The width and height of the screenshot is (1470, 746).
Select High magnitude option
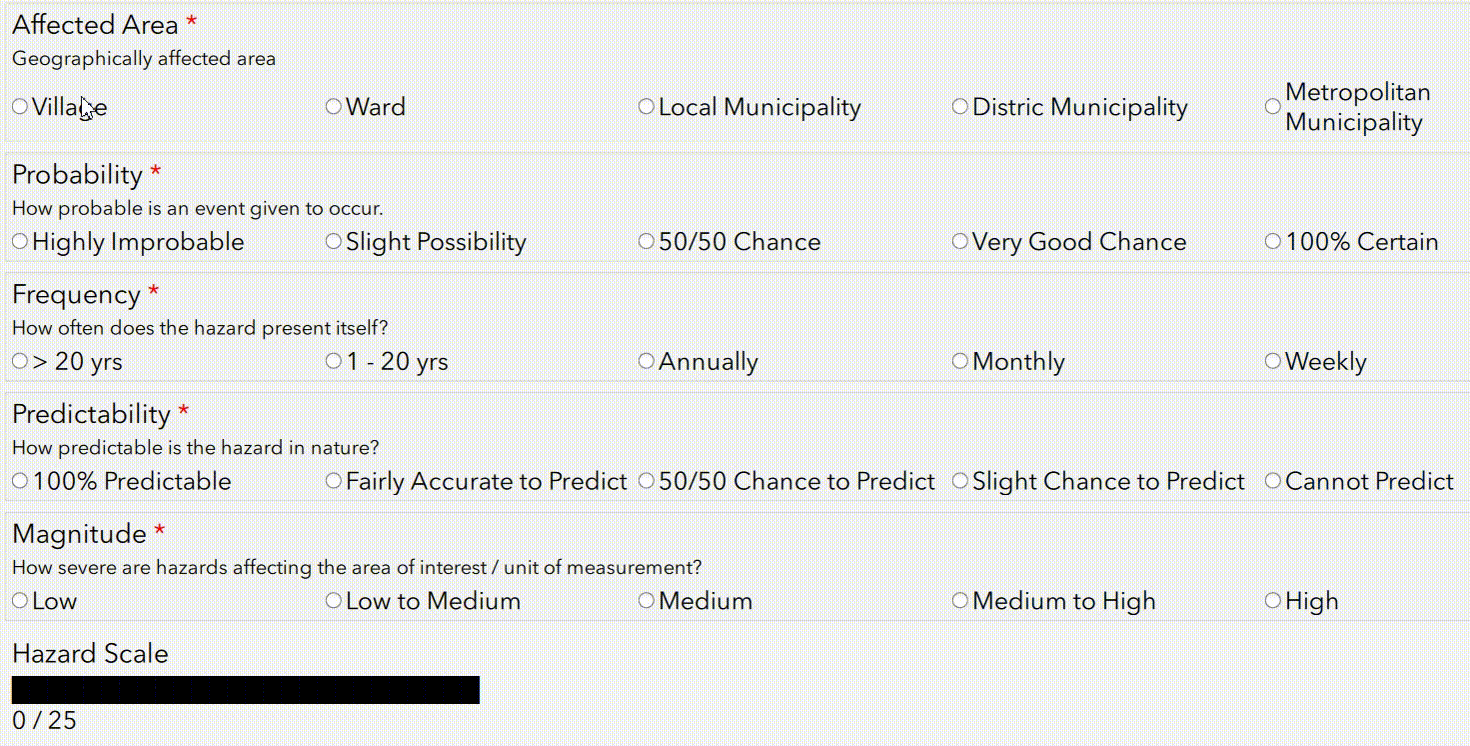pos(1273,601)
